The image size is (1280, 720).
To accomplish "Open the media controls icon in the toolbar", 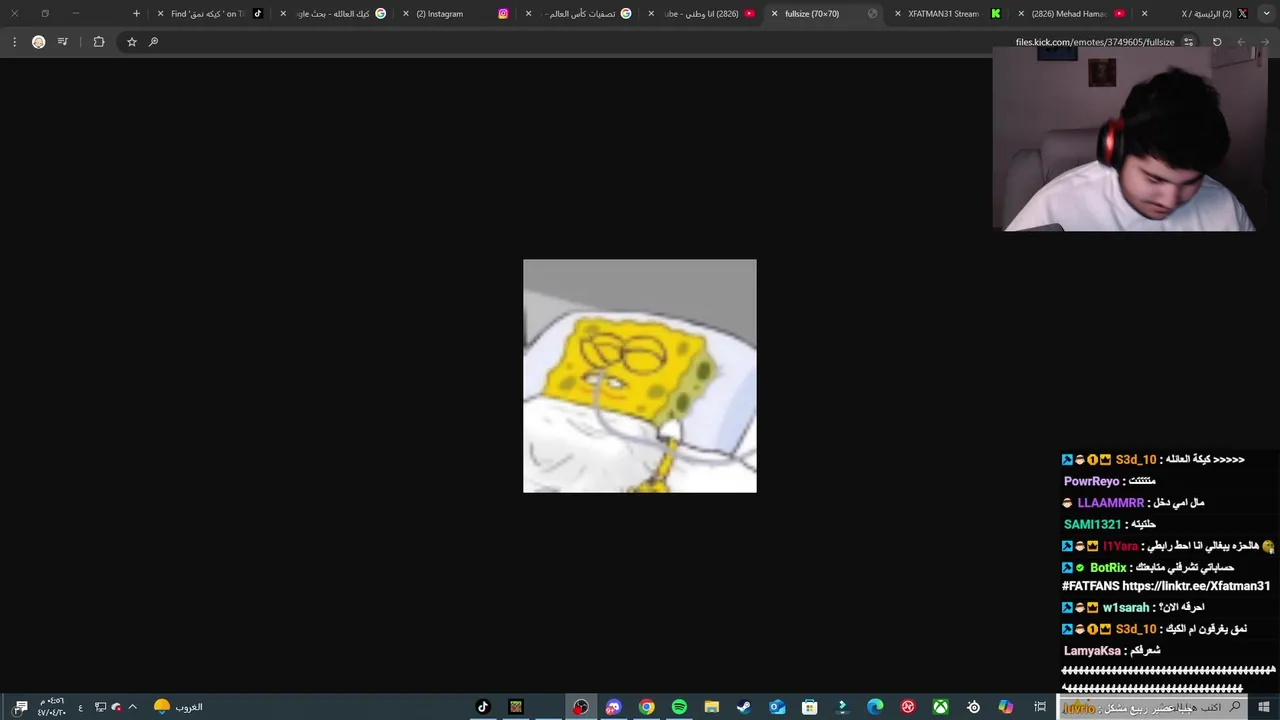I will [x=63, y=42].
